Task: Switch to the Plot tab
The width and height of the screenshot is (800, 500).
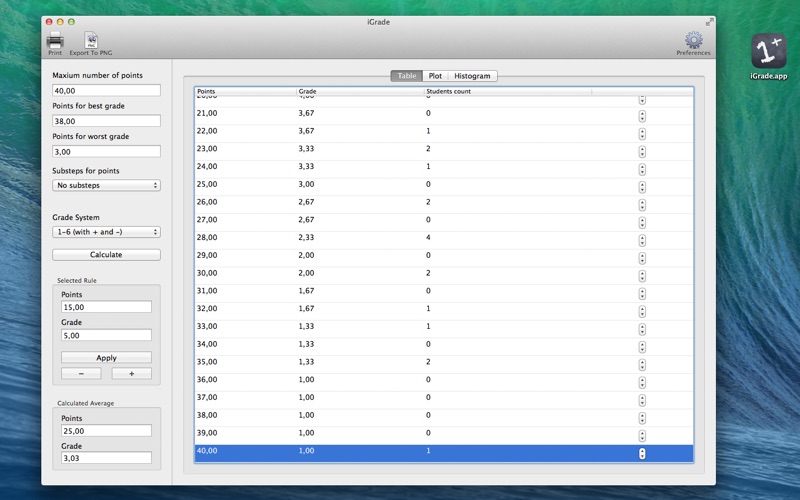Action: coord(435,76)
